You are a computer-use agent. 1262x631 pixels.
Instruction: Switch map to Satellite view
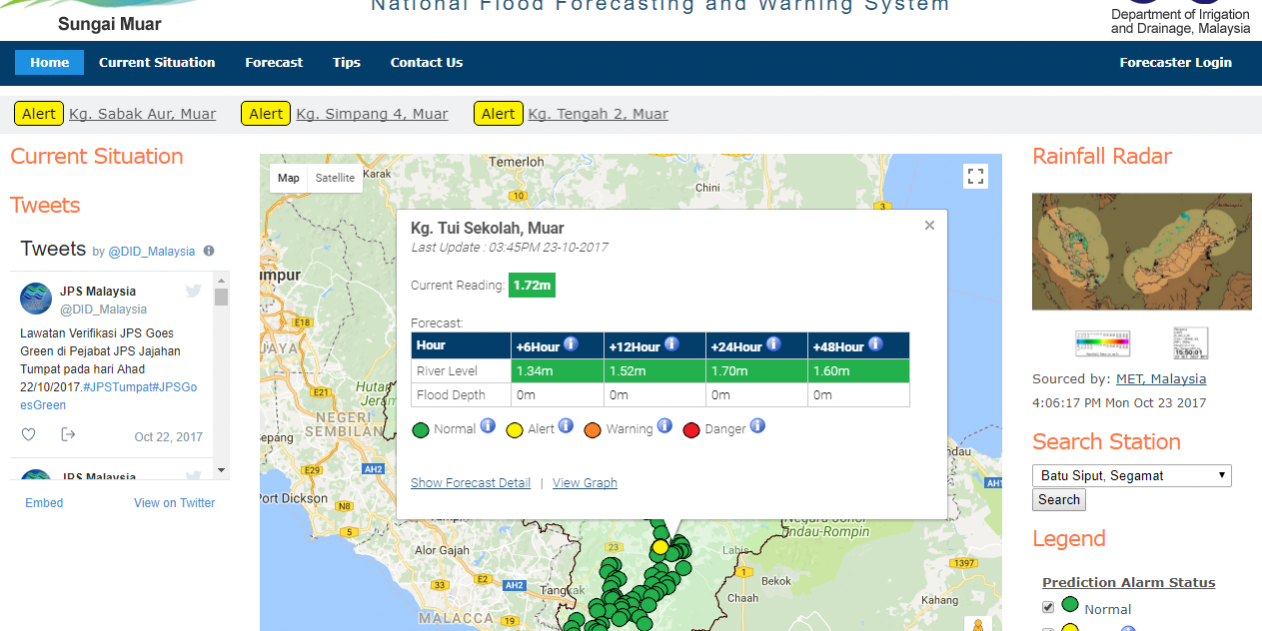tap(334, 178)
